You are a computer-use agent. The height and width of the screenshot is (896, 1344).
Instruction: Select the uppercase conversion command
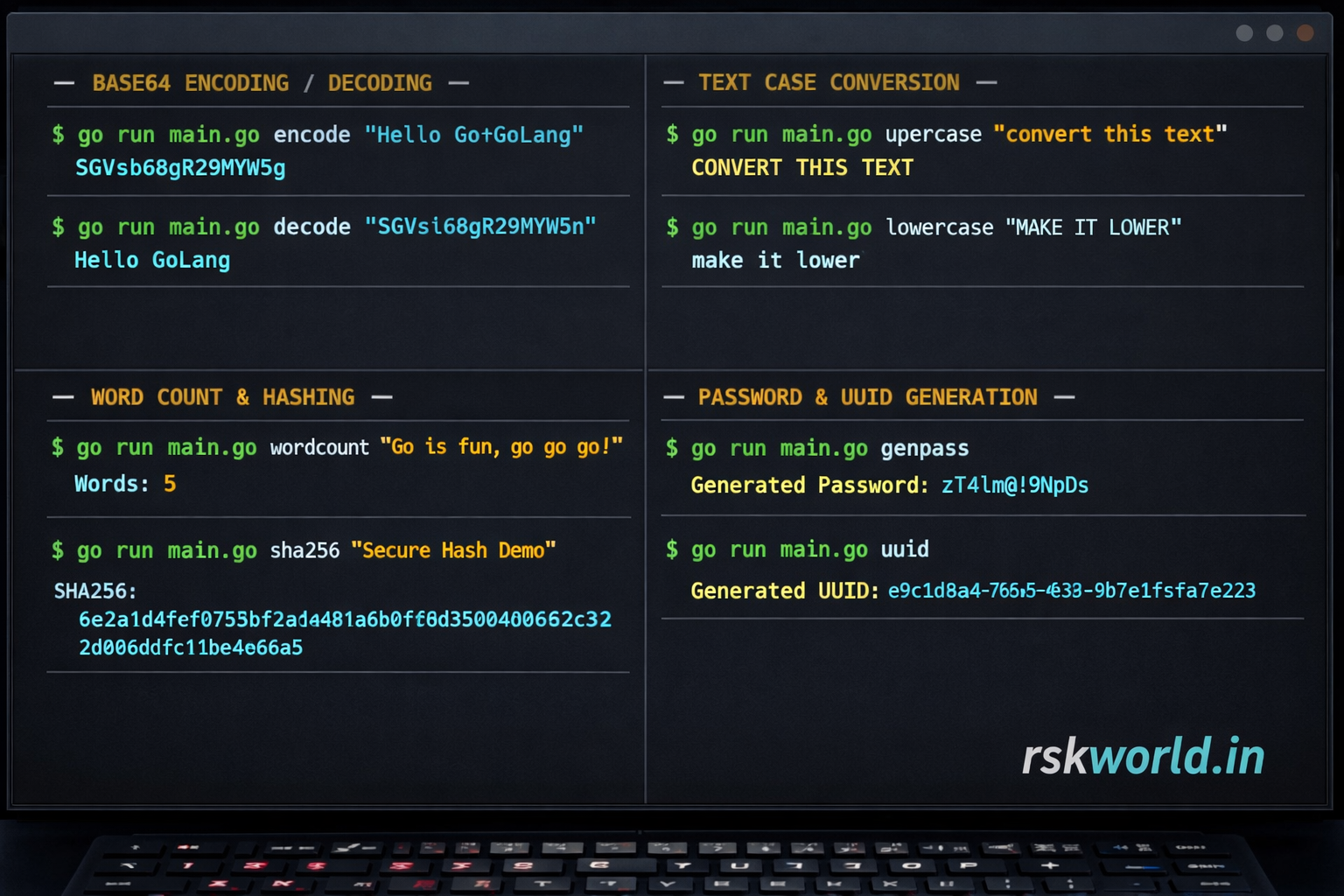[x=948, y=133]
